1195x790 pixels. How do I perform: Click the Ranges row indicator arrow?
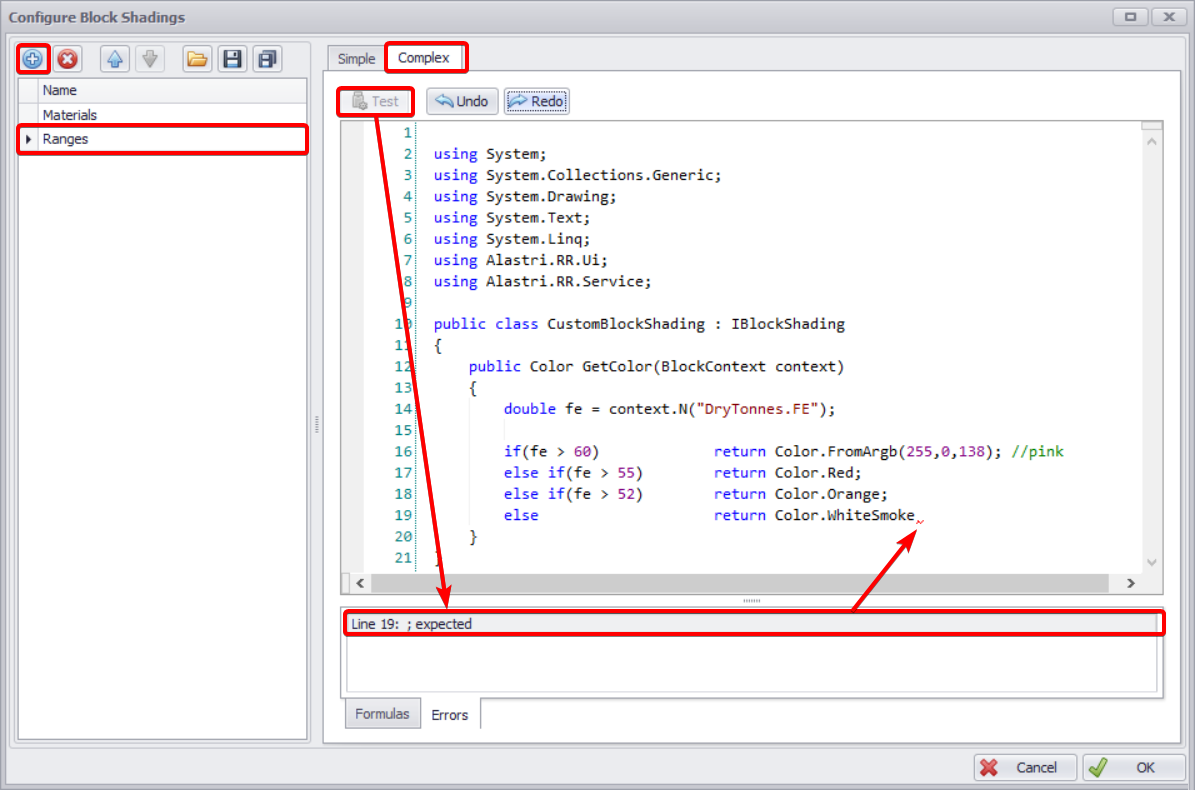coord(28,139)
